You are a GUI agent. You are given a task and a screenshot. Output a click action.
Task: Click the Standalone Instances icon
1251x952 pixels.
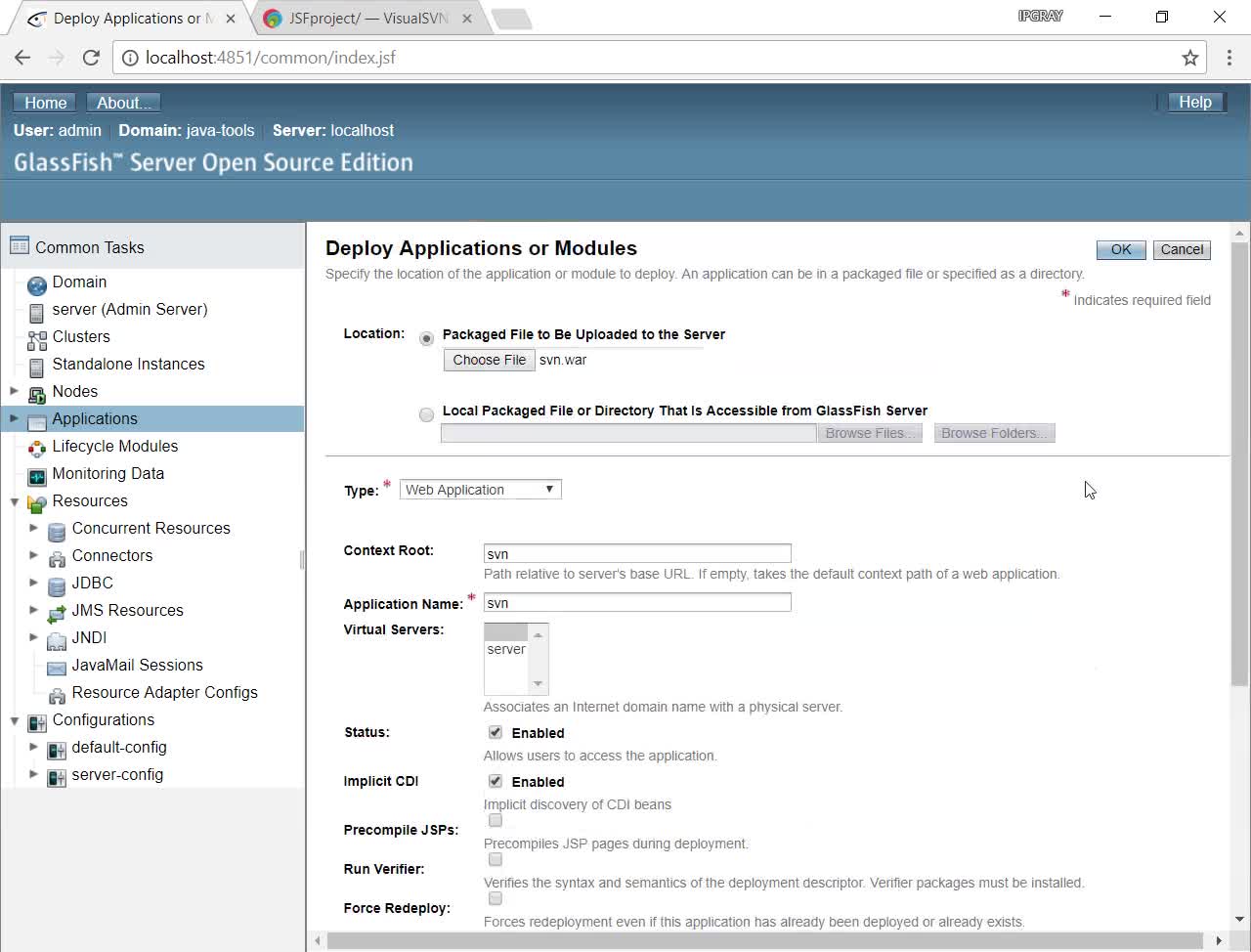[x=36, y=368]
